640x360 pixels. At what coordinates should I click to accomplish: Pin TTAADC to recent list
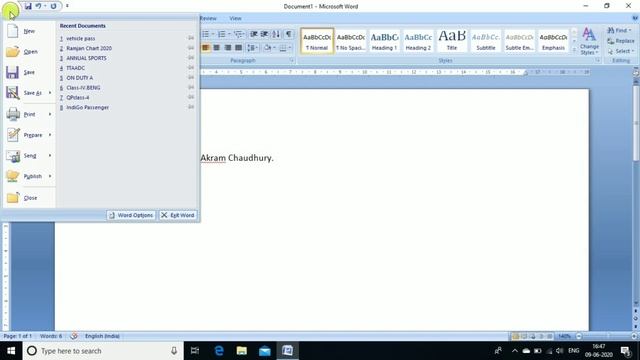click(191, 67)
